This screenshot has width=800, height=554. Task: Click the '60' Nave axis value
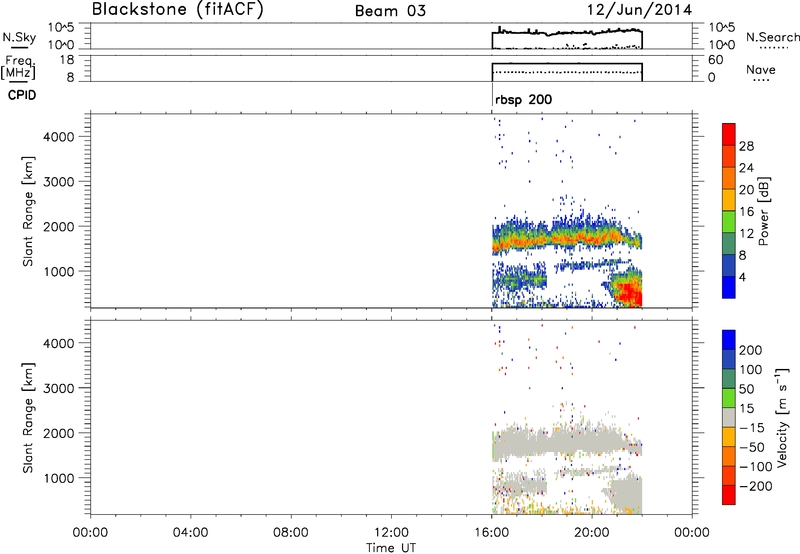[x=715, y=60]
